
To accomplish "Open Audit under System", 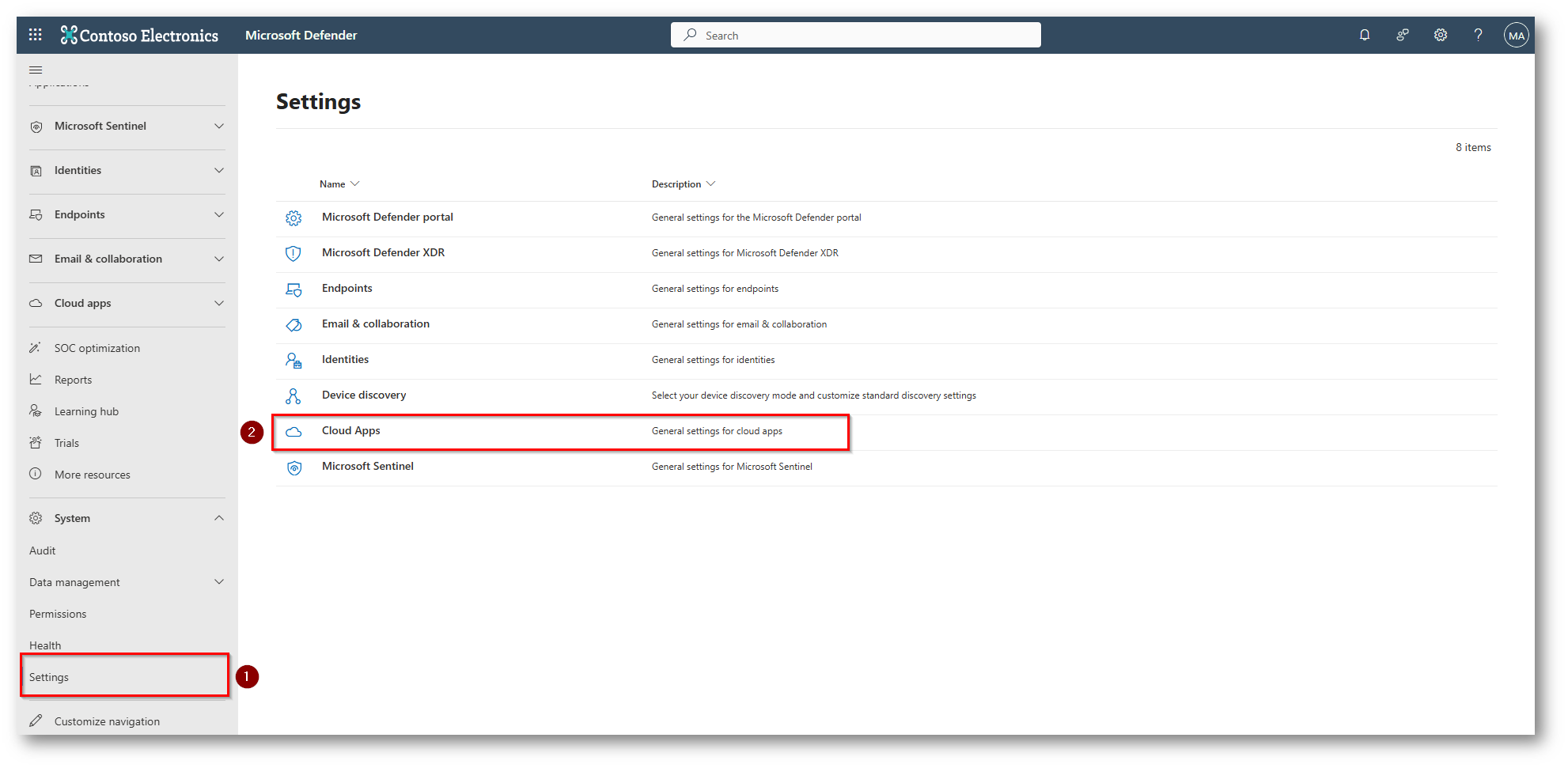I will 42,550.
